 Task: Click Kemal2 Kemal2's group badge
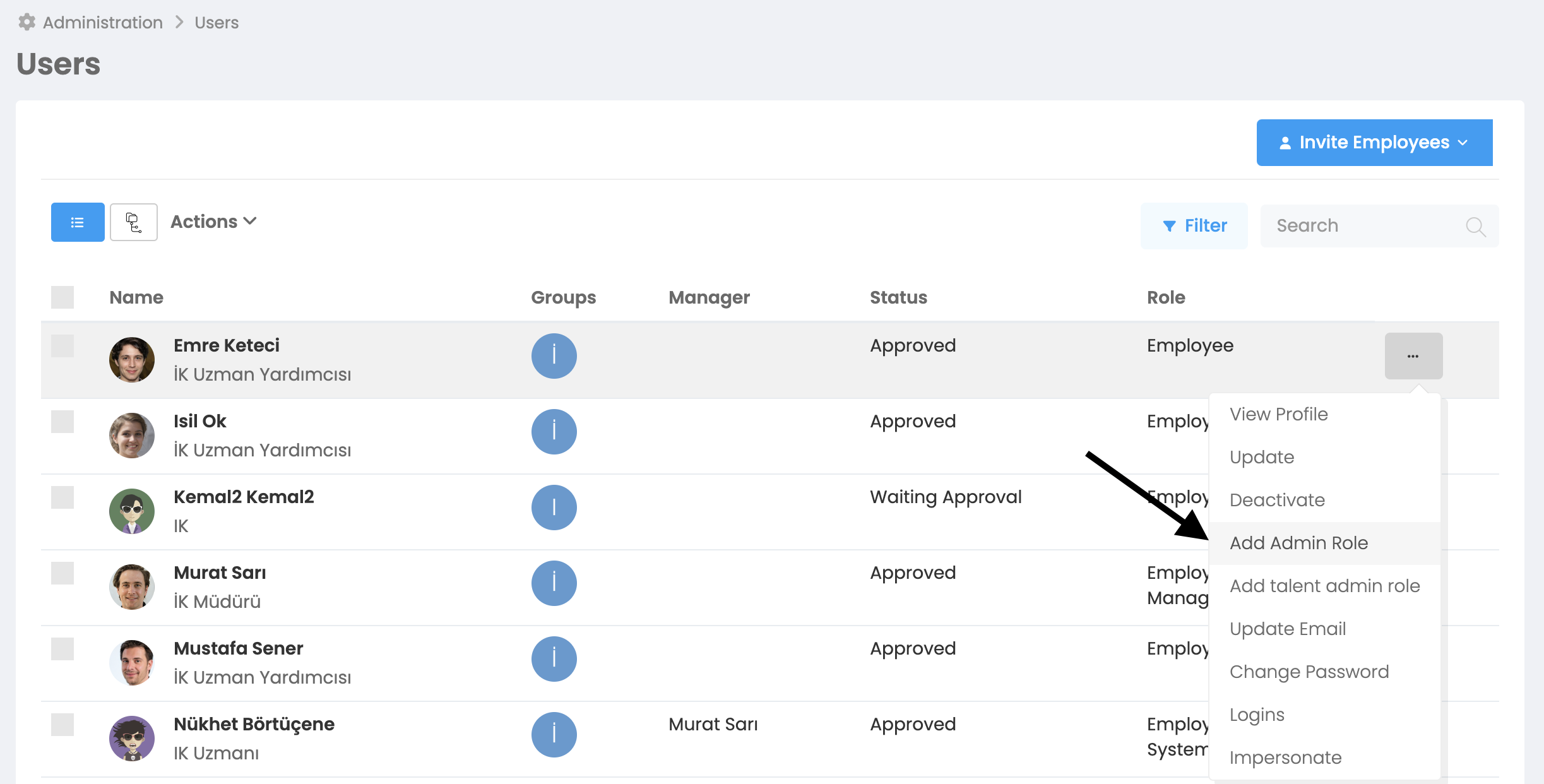[554, 508]
